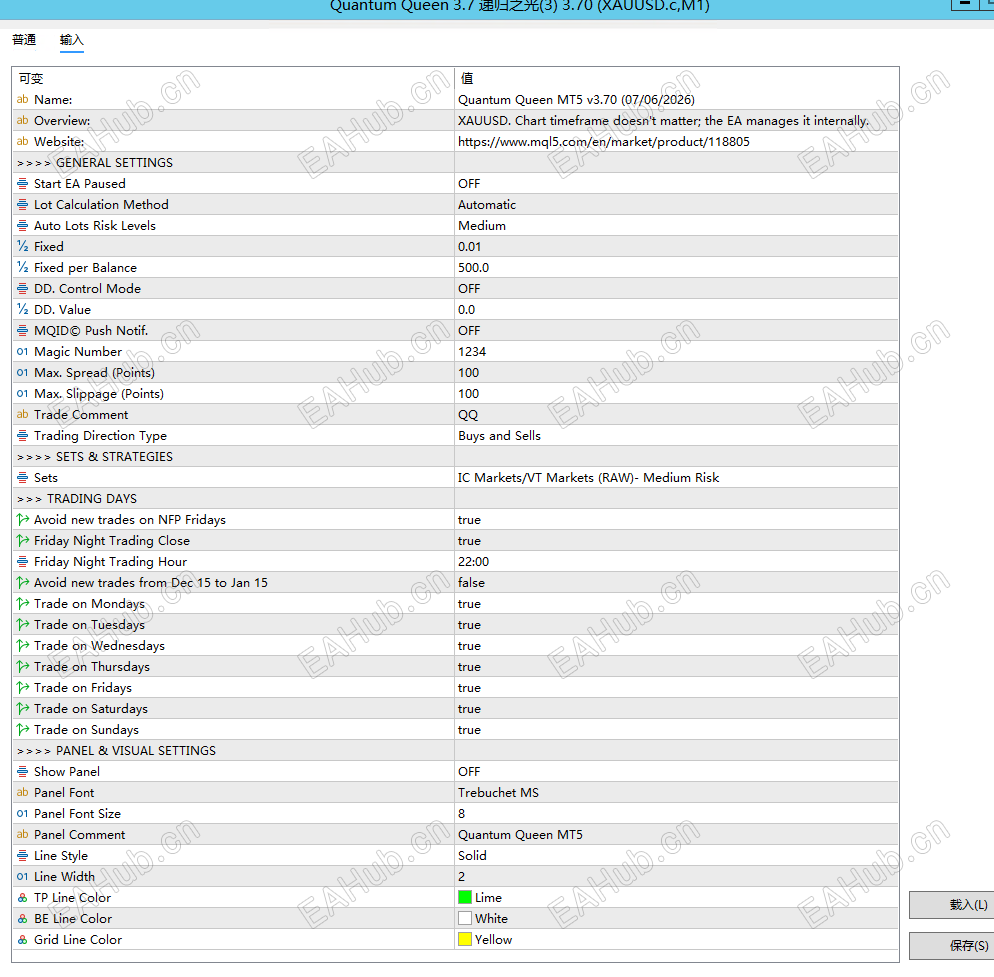The height and width of the screenshot is (977, 994).
Task: Switch to the 普通 tab
Action: (x=24, y=40)
